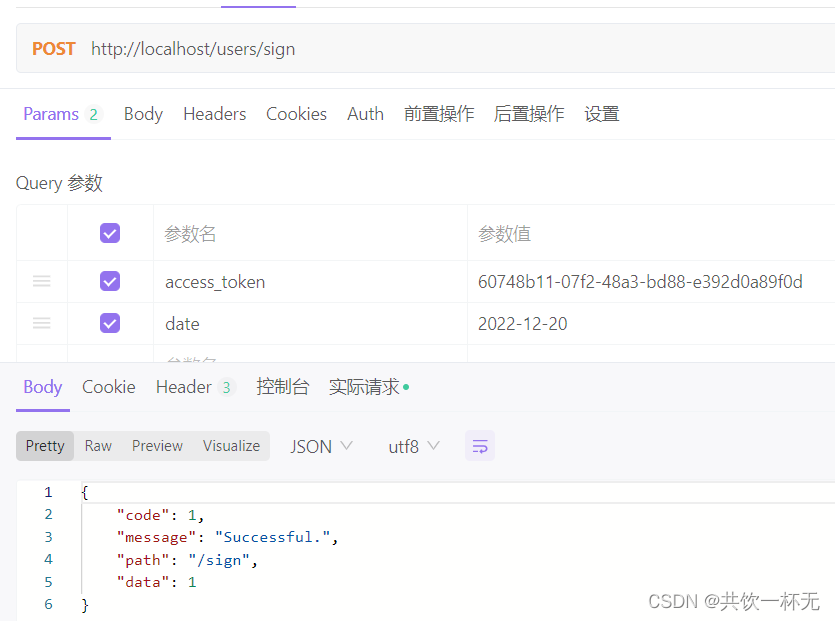This screenshot has height=621, width=835.
Task: Switch to the Body request tab
Action: 143,114
